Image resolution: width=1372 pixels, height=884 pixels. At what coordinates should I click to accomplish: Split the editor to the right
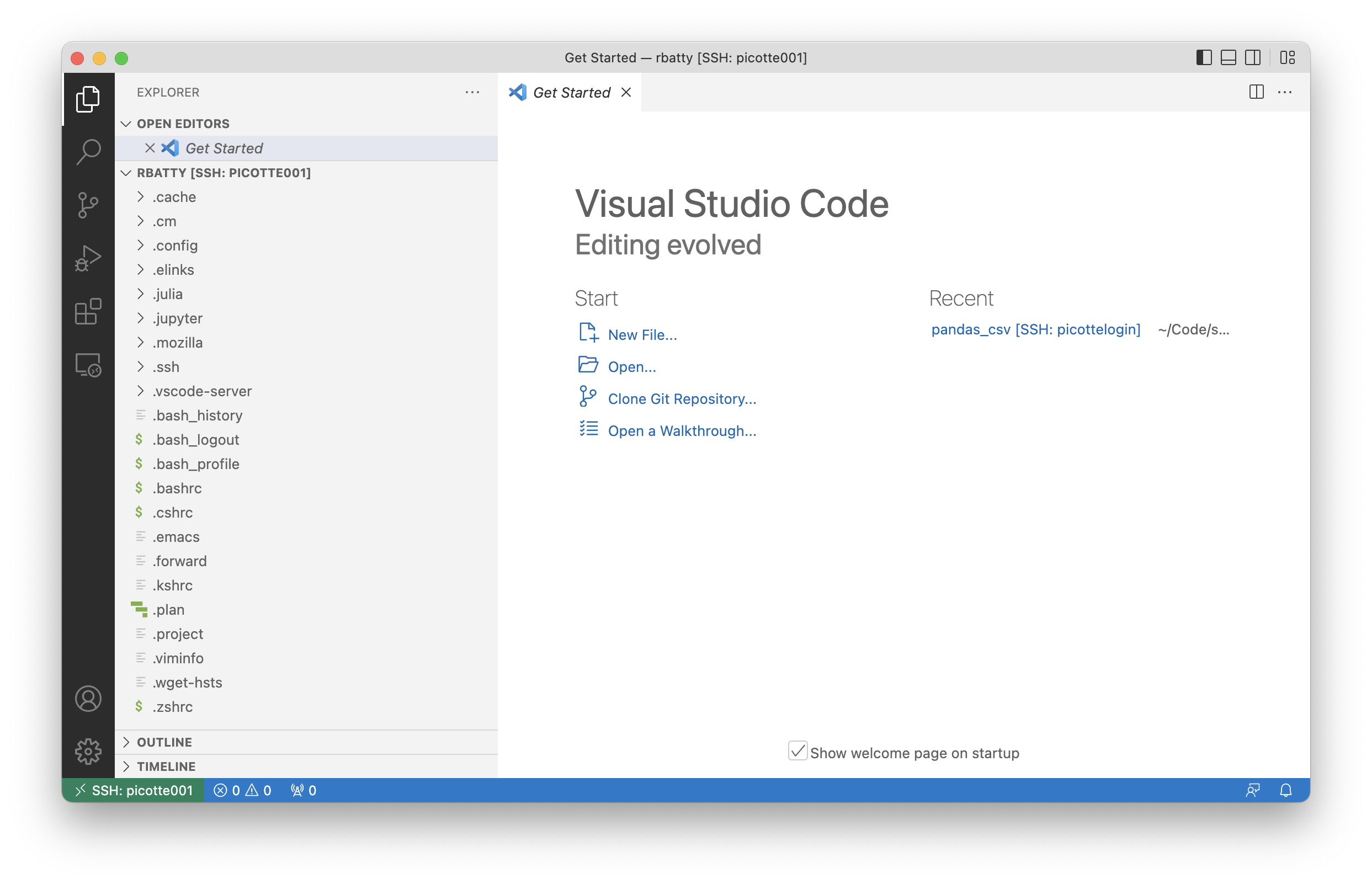[1256, 92]
